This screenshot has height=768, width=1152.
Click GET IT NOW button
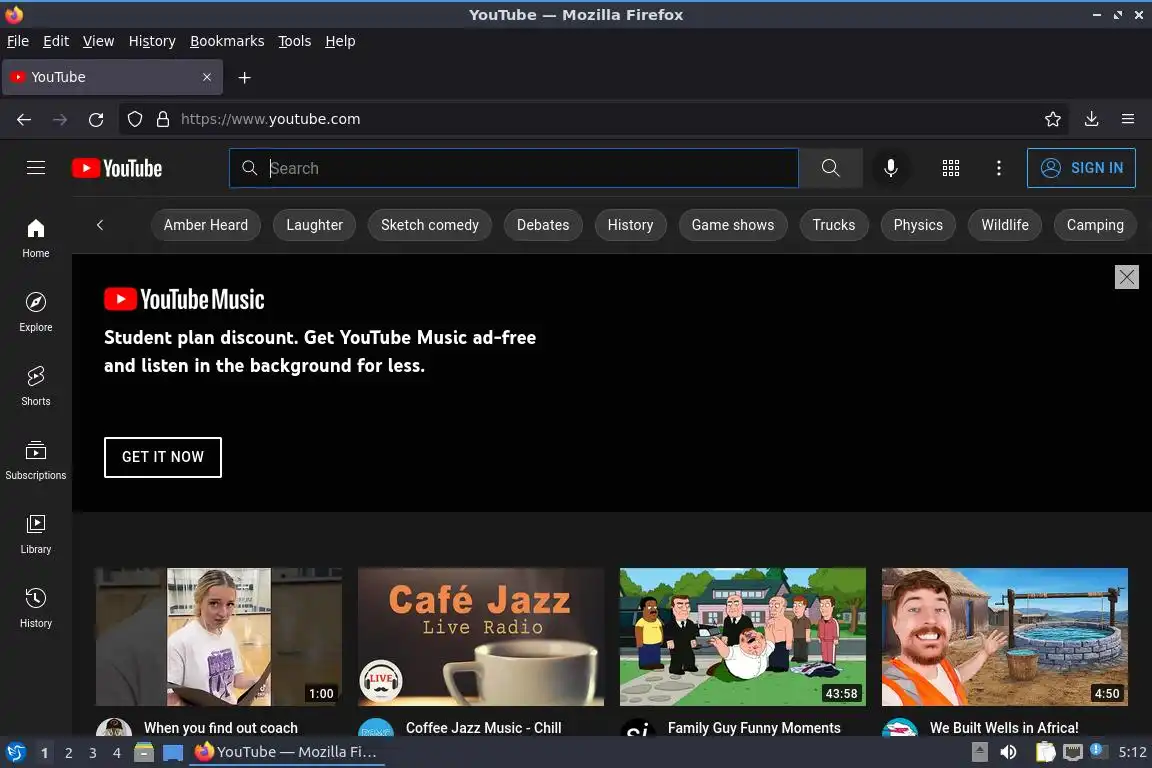[x=162, y=457]
